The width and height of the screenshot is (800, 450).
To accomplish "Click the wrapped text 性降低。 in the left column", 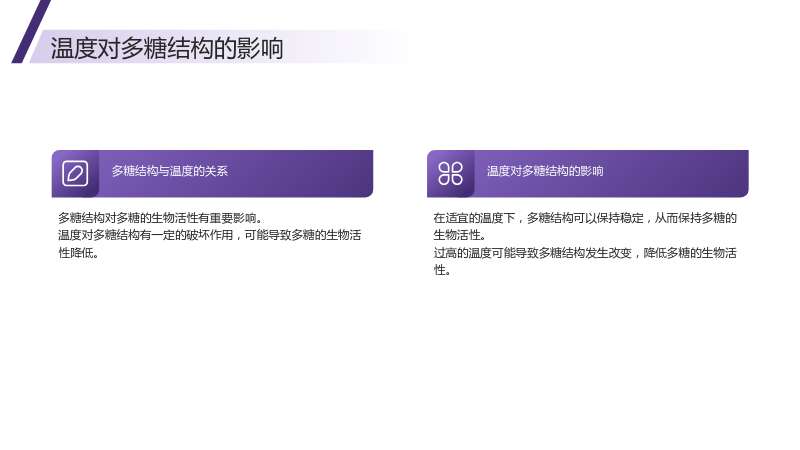I will (79, 253).
